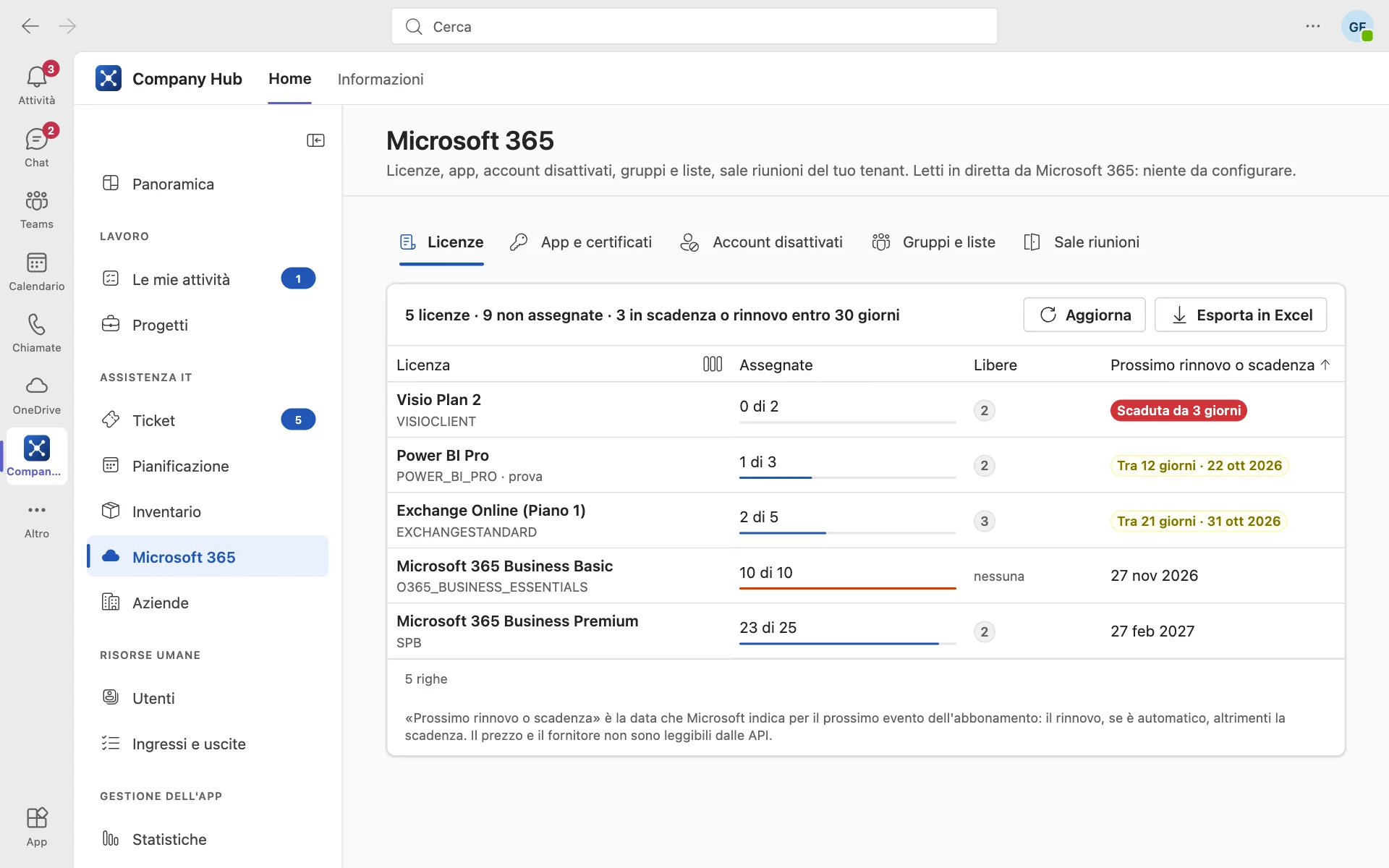This screenshot has height=868, width=1389.
Task: Open the App store icon
Action: [37, 826]
